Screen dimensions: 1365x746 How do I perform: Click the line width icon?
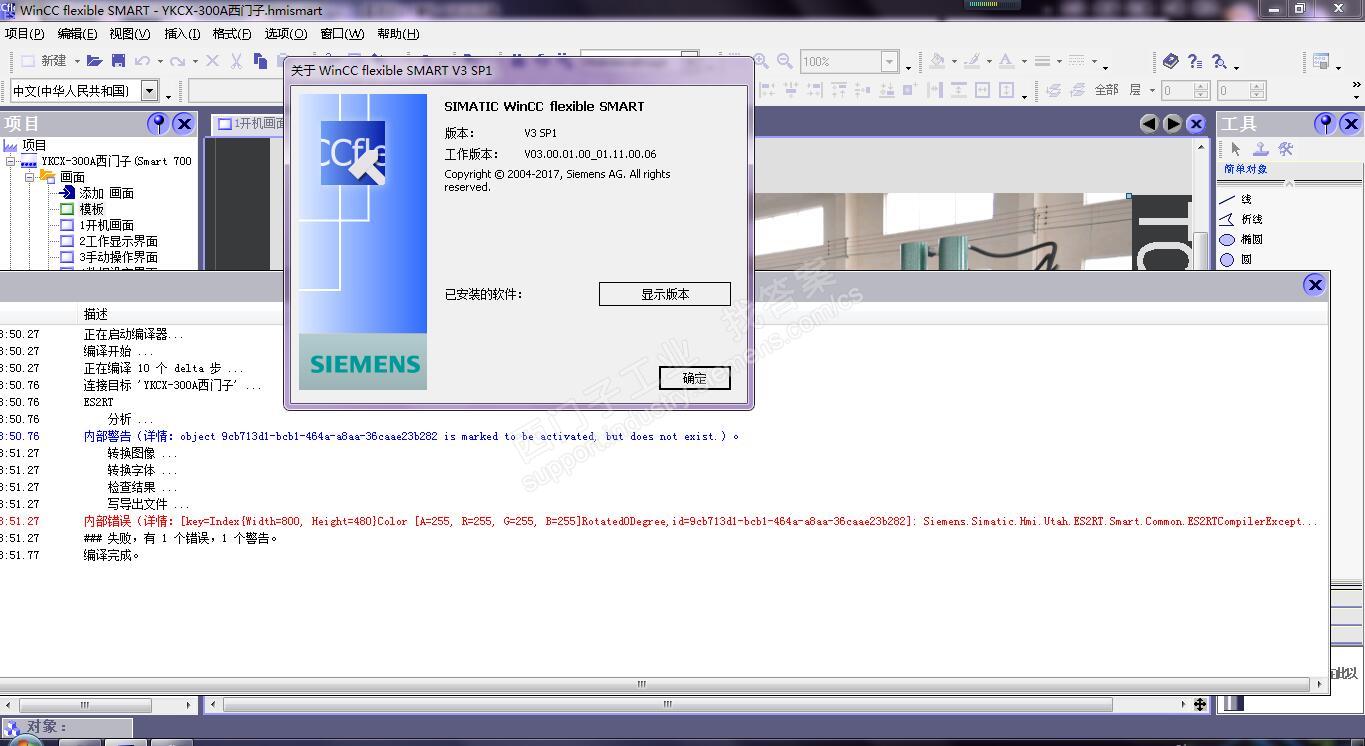1042,61
